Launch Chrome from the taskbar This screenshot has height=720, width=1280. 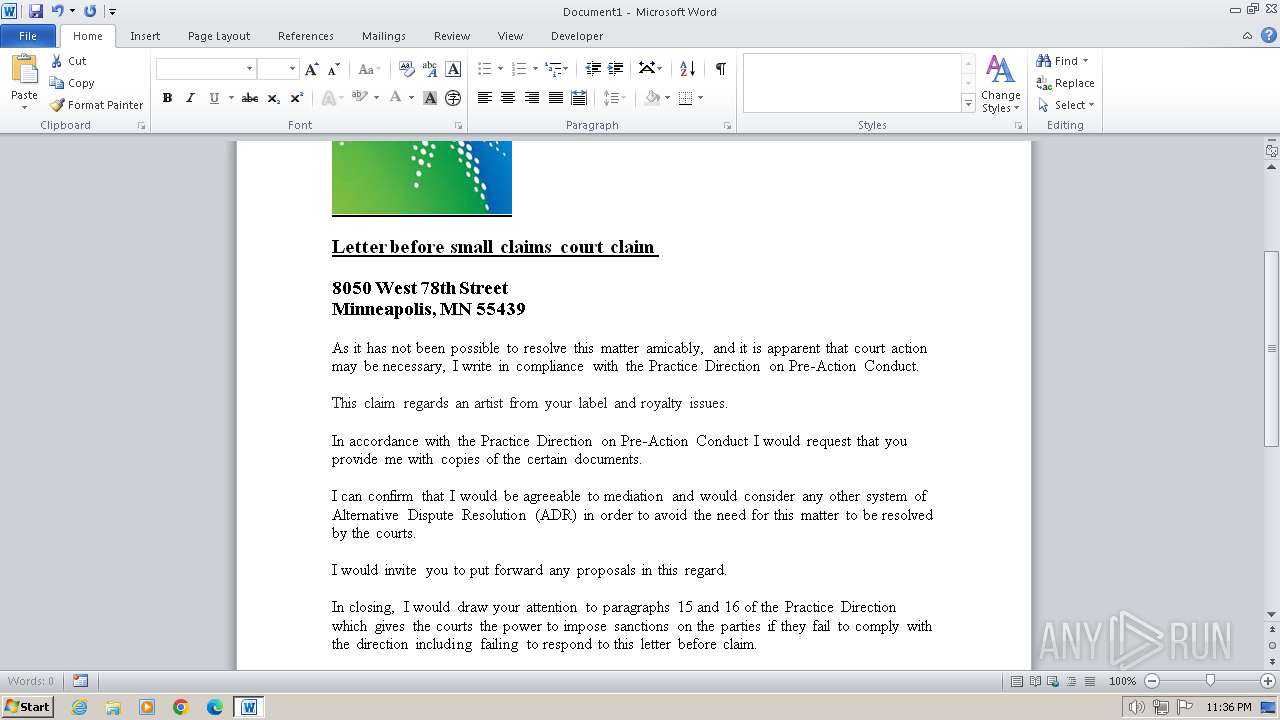pos(181,707)
